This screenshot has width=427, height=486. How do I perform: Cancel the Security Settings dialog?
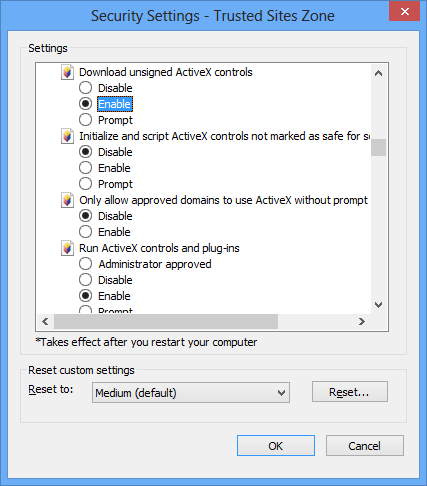(x=365, y=446)
